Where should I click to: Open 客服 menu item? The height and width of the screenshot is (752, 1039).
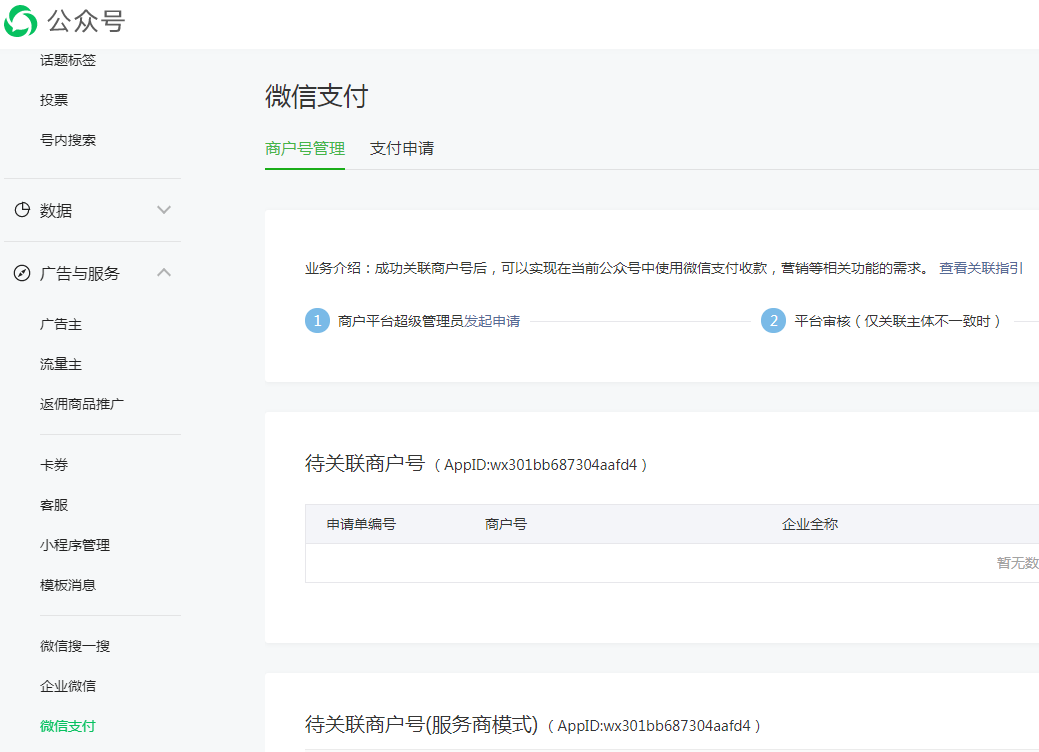pyautogui.click(x=54, y=506)
